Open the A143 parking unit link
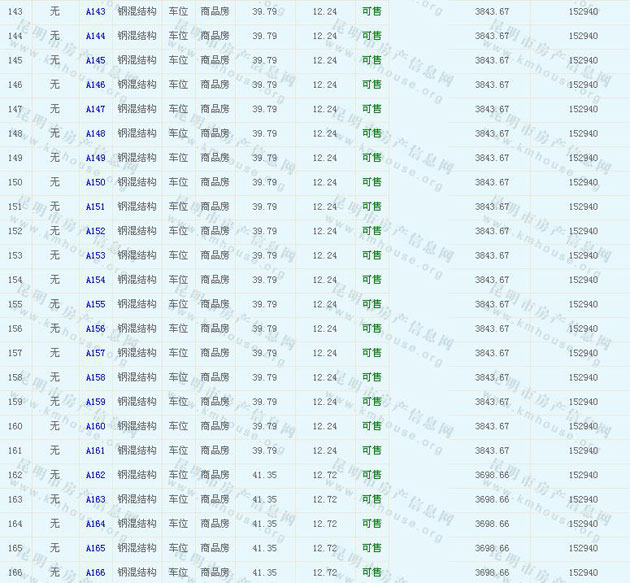The image size is (630, 583). click(95, 12)
